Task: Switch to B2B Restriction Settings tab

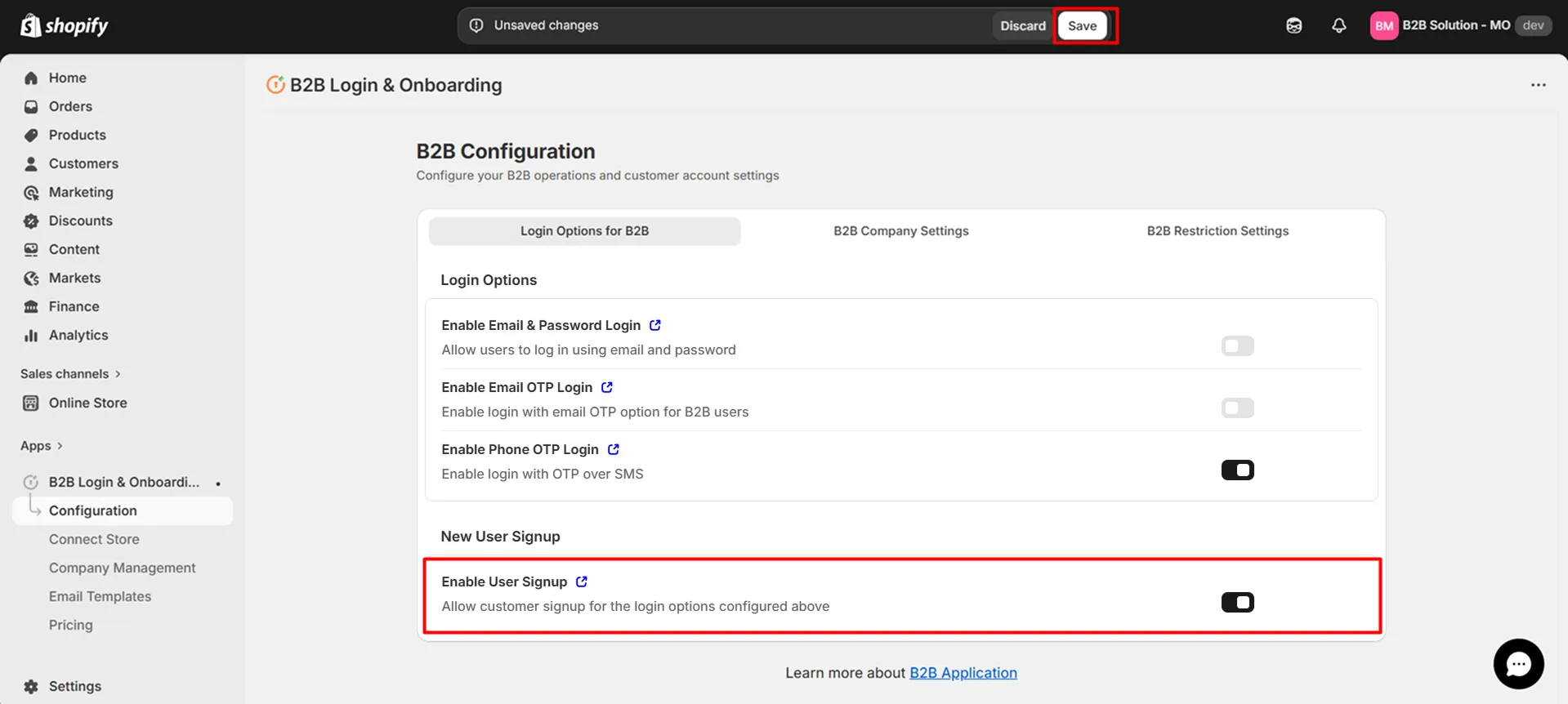Action: 1217,231
